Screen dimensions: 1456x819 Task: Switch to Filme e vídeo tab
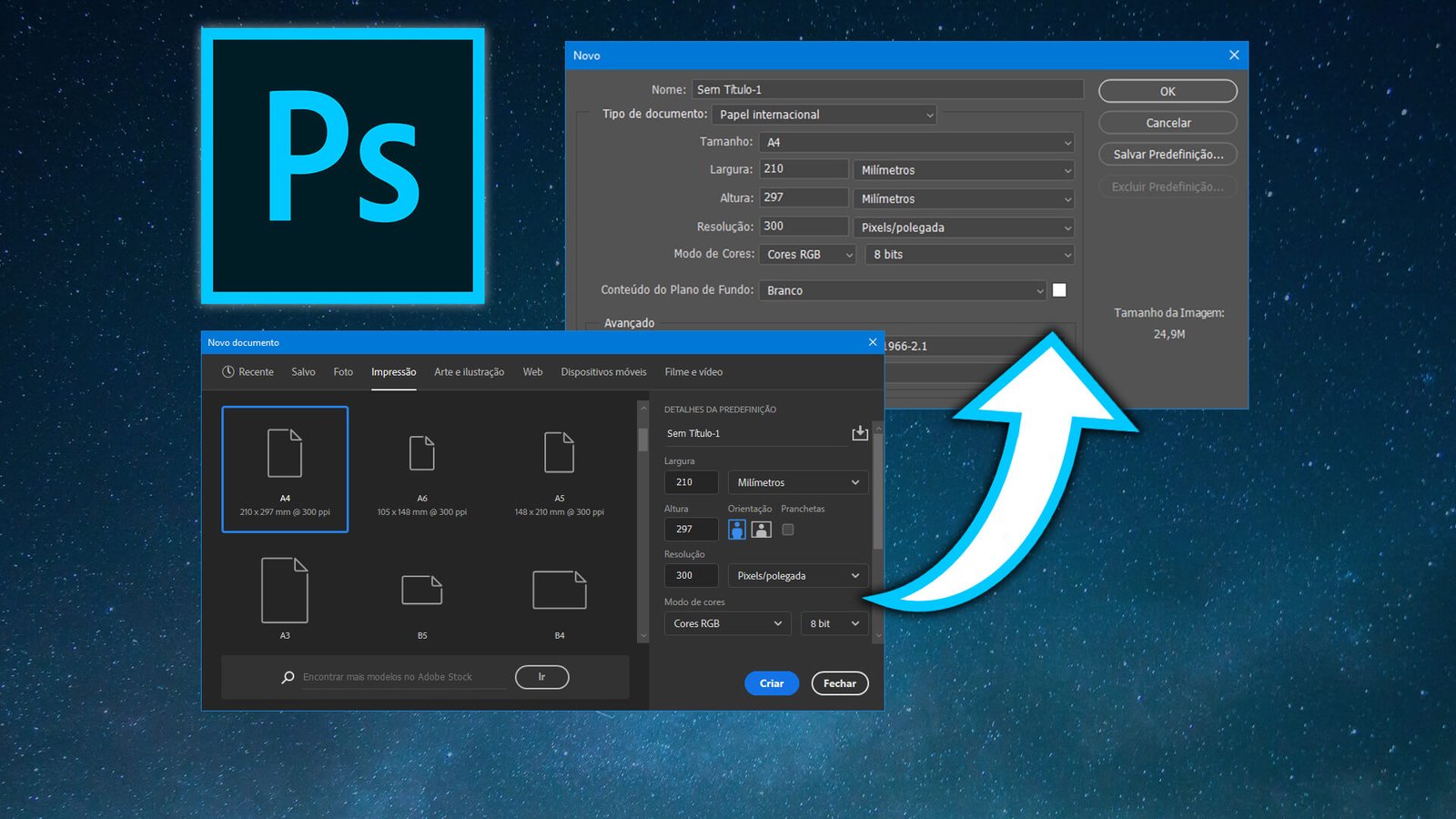[x=693, y=371]
